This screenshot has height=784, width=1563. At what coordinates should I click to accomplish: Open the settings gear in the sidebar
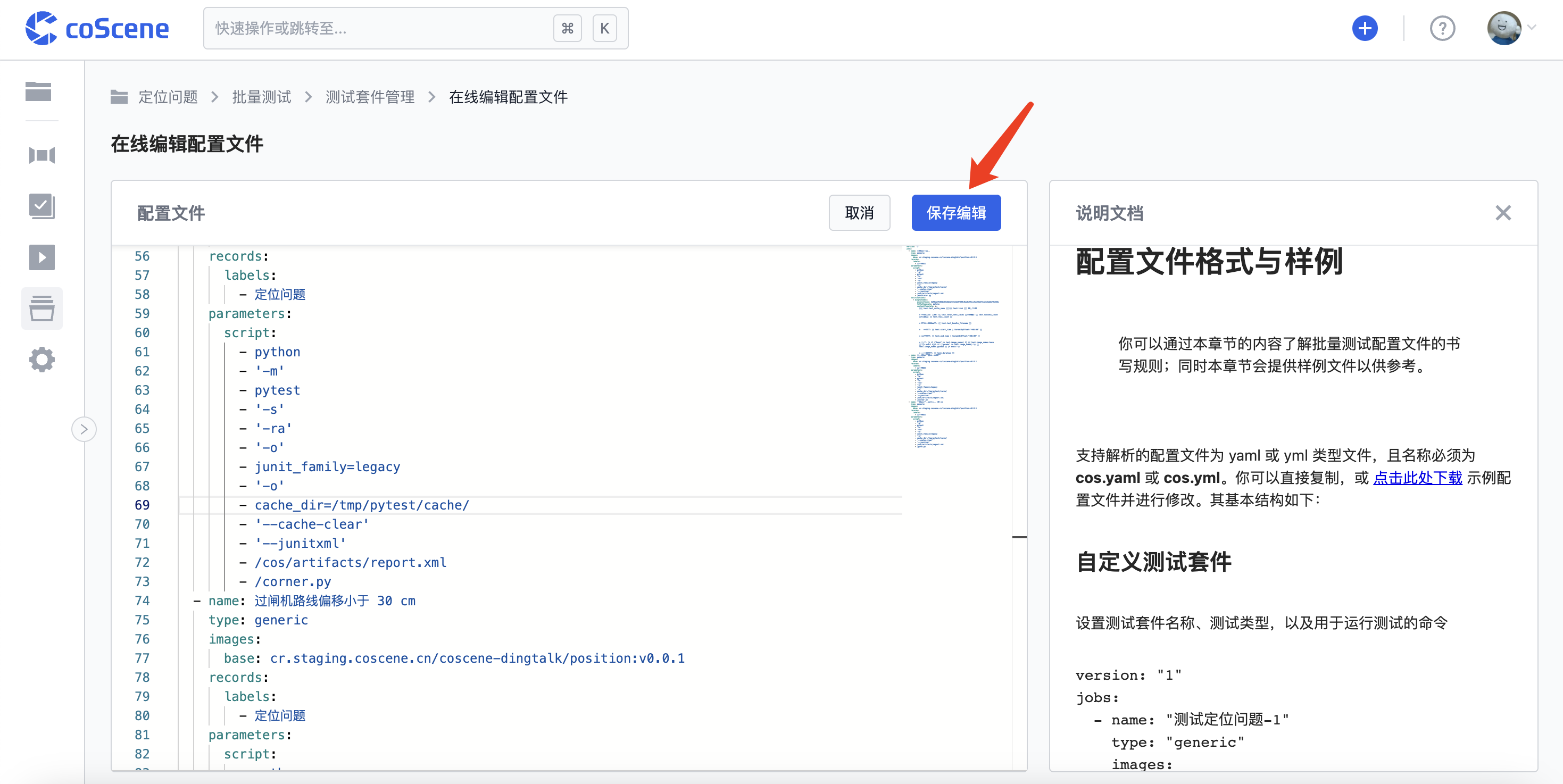(42, 359)
